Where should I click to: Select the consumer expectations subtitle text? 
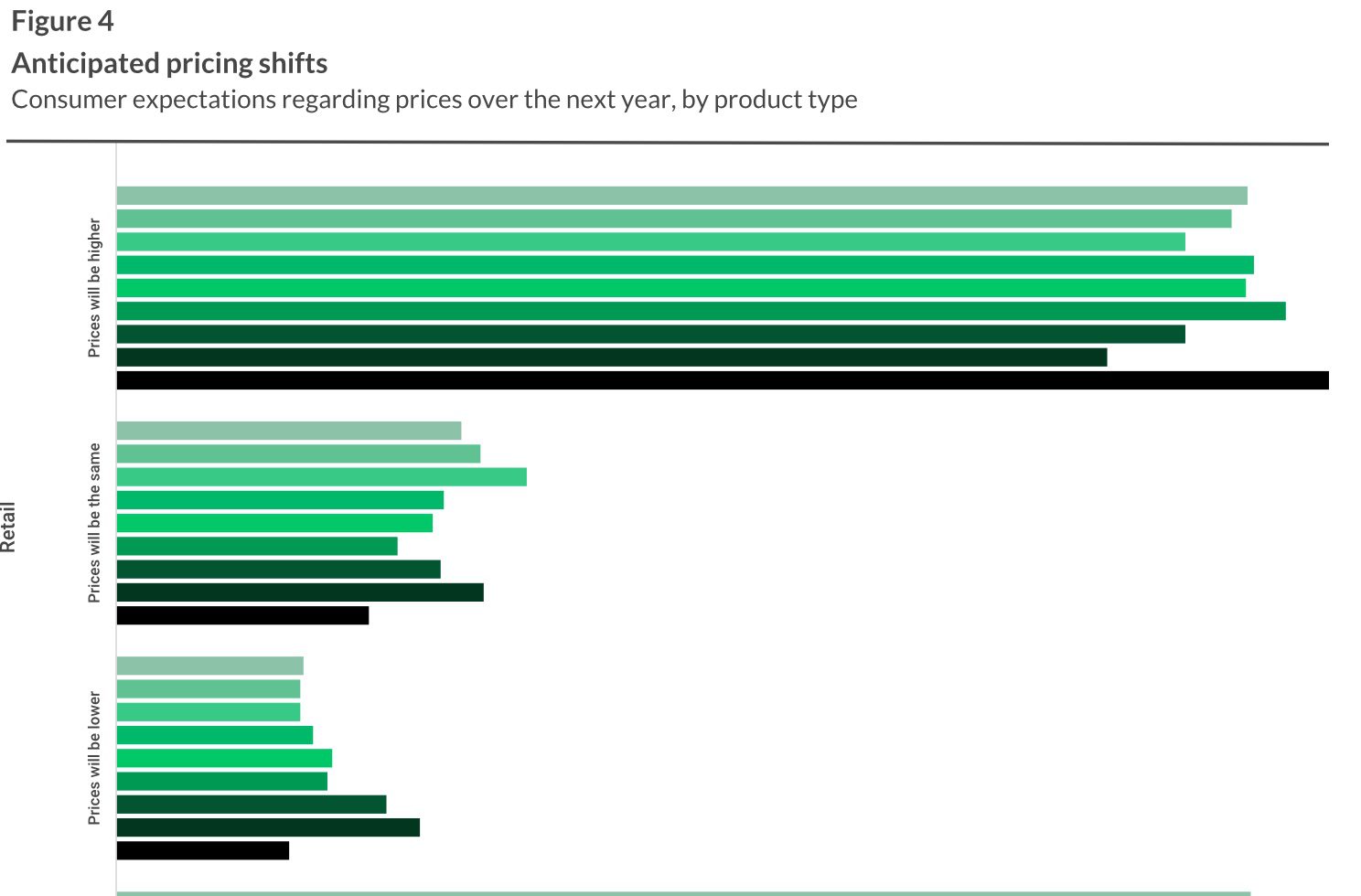(x=434, y=99)
